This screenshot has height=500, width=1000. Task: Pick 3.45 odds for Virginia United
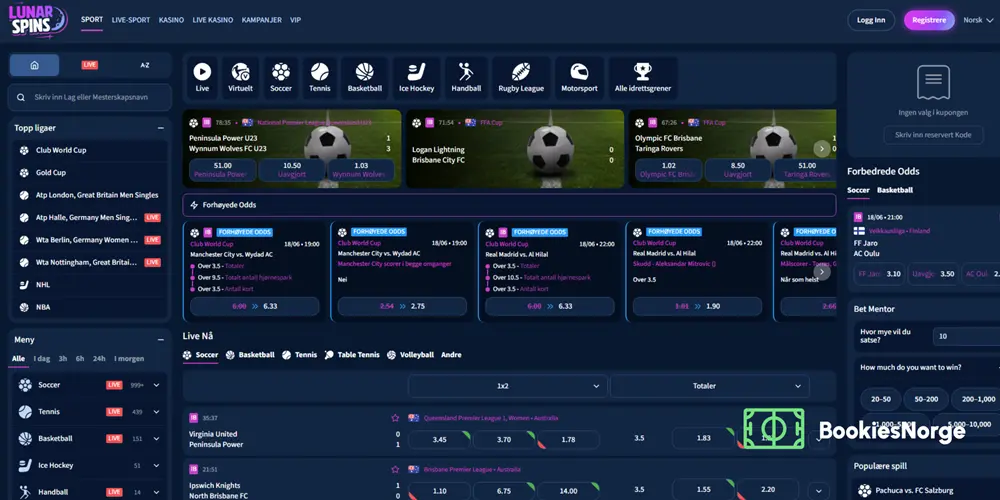[439, 439]
